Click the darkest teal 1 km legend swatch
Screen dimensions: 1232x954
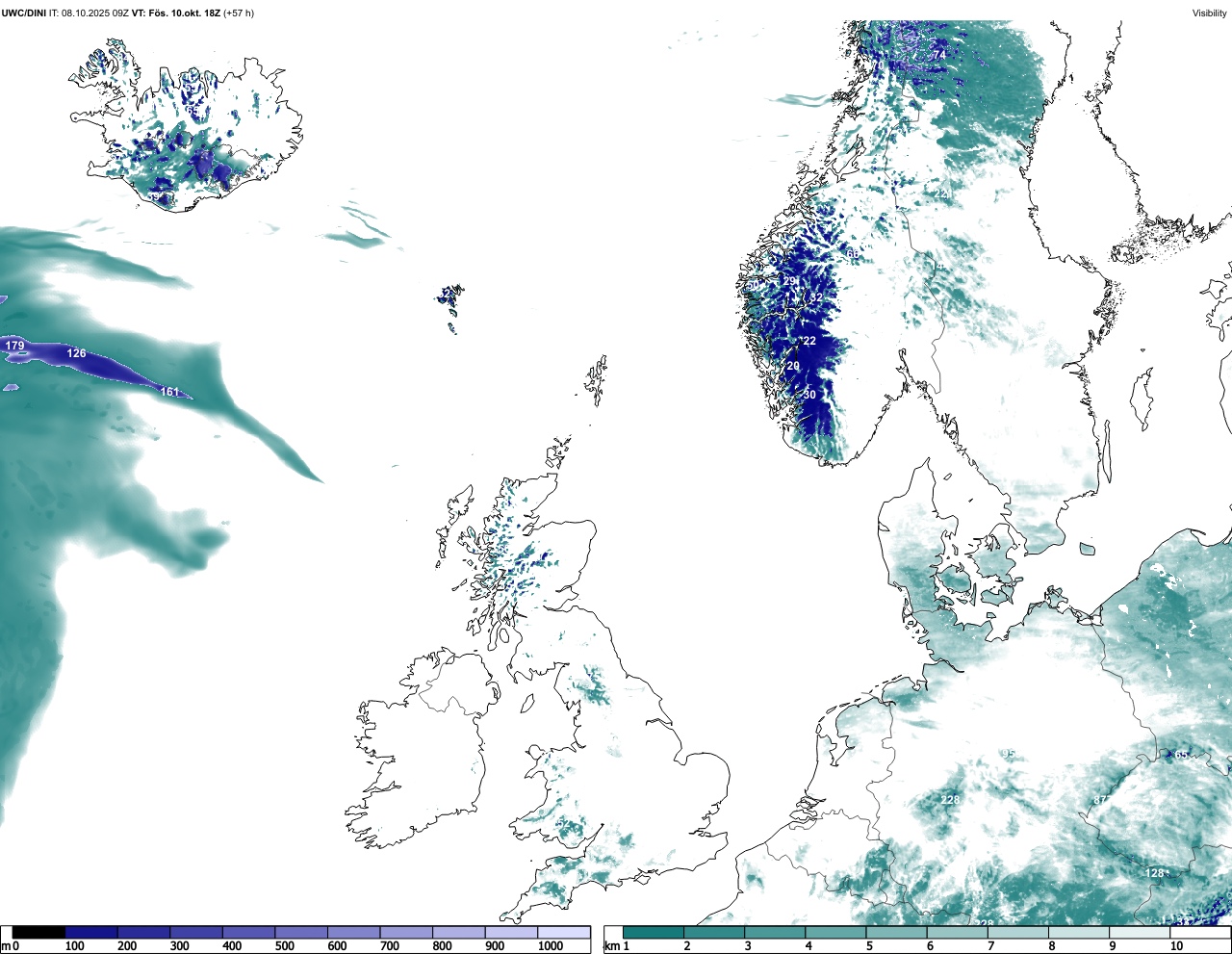tap(654, 932)
